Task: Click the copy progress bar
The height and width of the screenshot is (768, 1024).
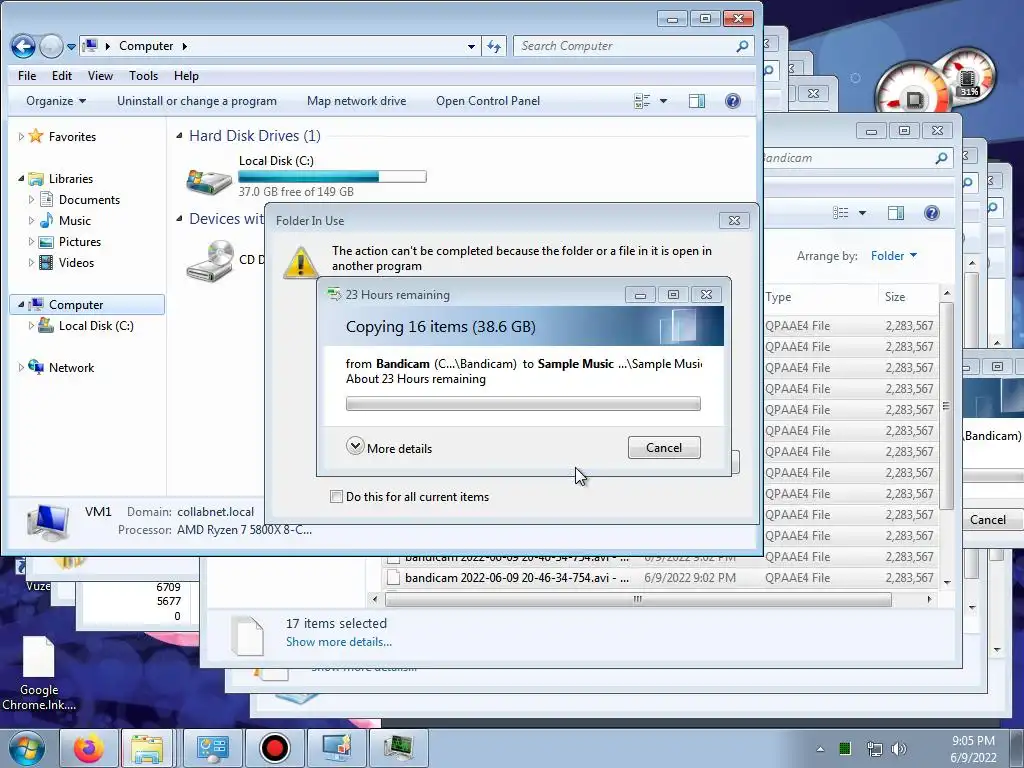Action: [523, 404]
